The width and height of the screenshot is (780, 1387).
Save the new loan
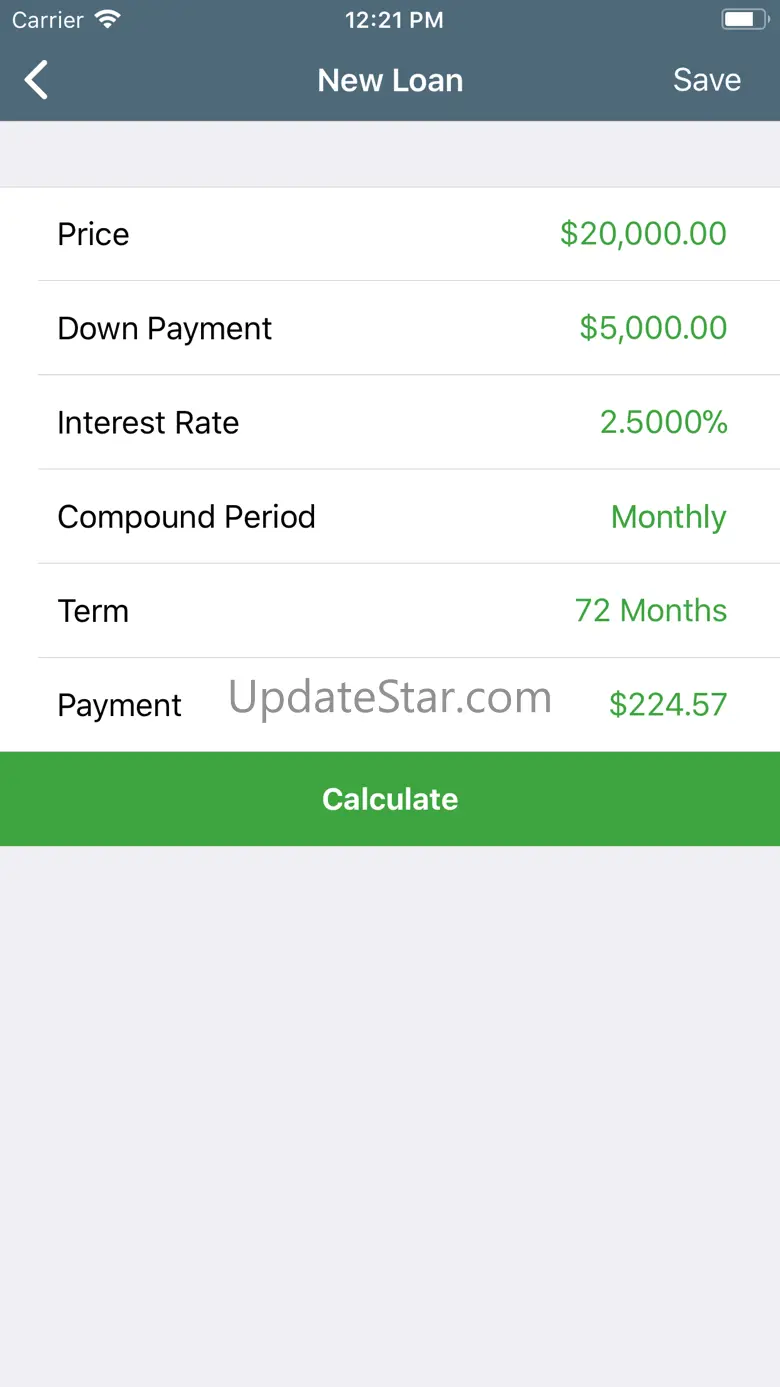tap(706, 80)
